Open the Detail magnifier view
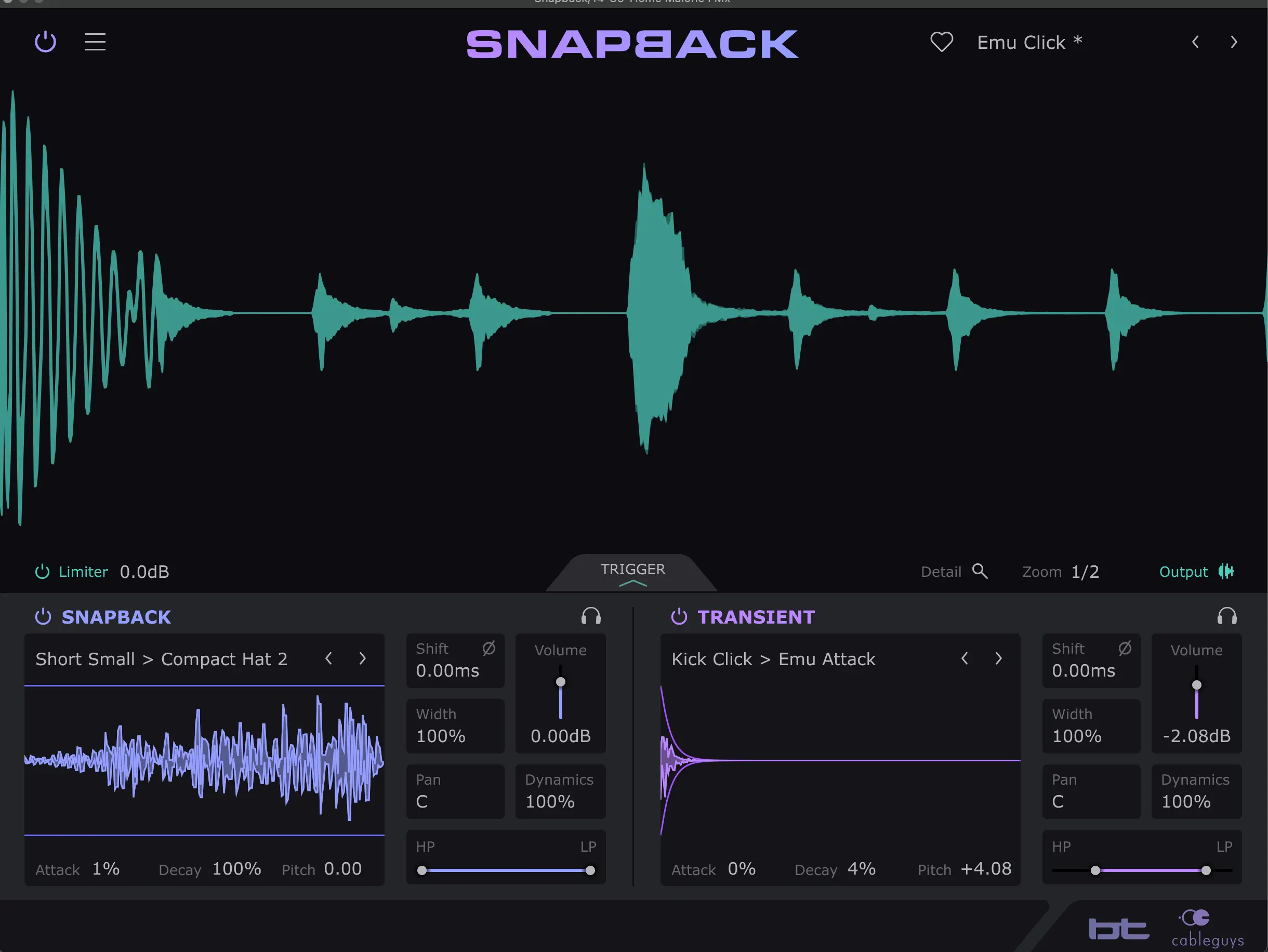1268x952 pixels. click(980, 572)
